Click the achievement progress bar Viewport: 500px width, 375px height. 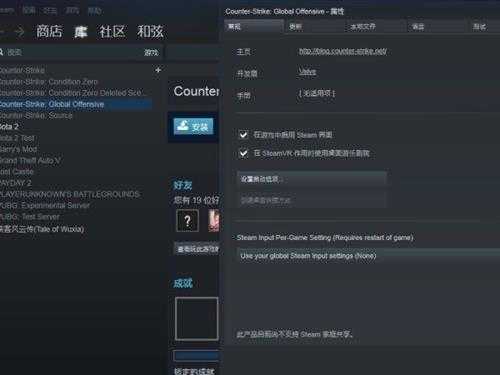[x=196, y=356]
